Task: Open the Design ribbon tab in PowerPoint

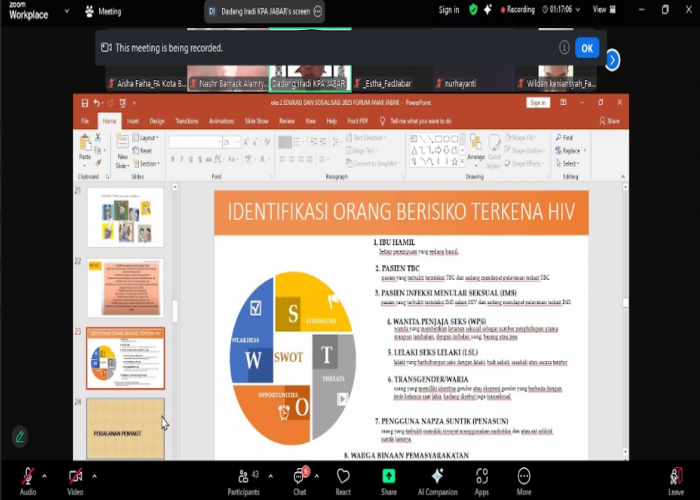Action: 157,120
